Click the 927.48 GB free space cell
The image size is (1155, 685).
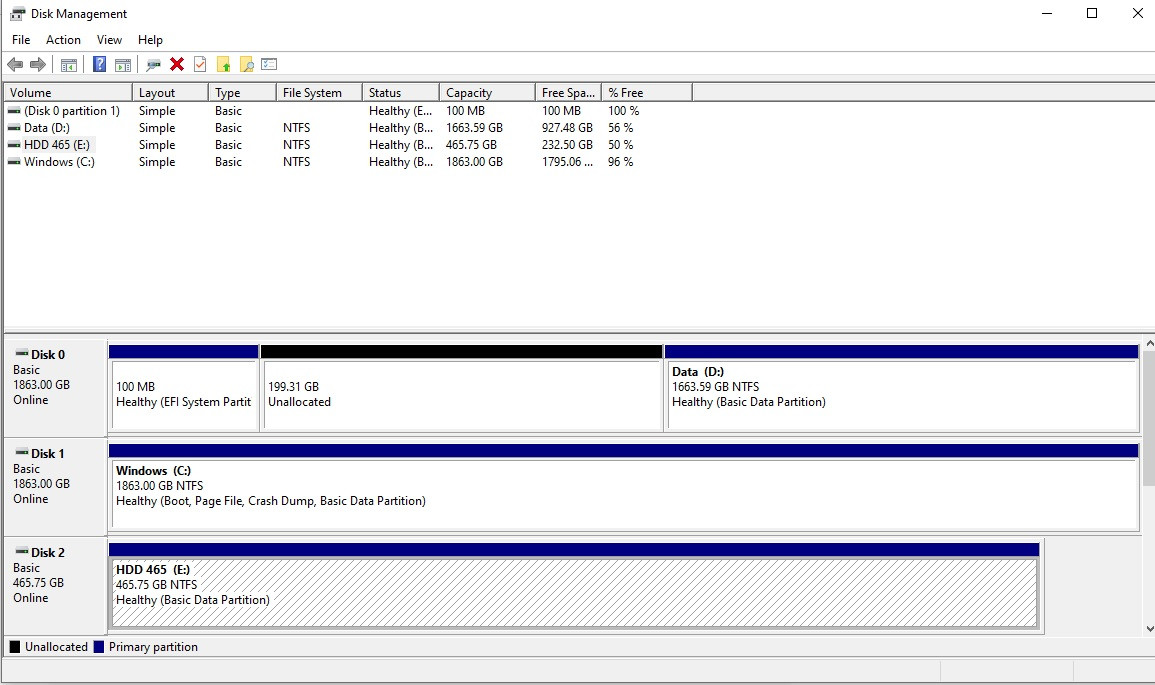567,128
